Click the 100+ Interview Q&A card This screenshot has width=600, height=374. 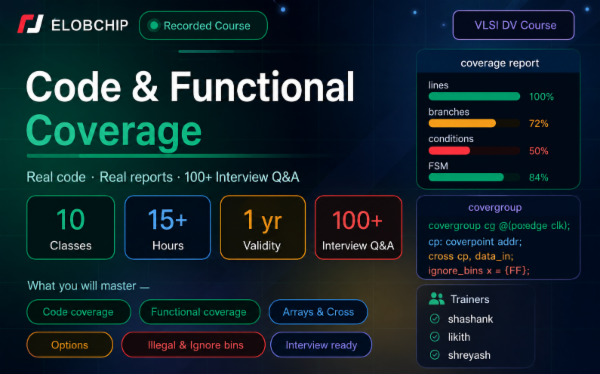358,228
